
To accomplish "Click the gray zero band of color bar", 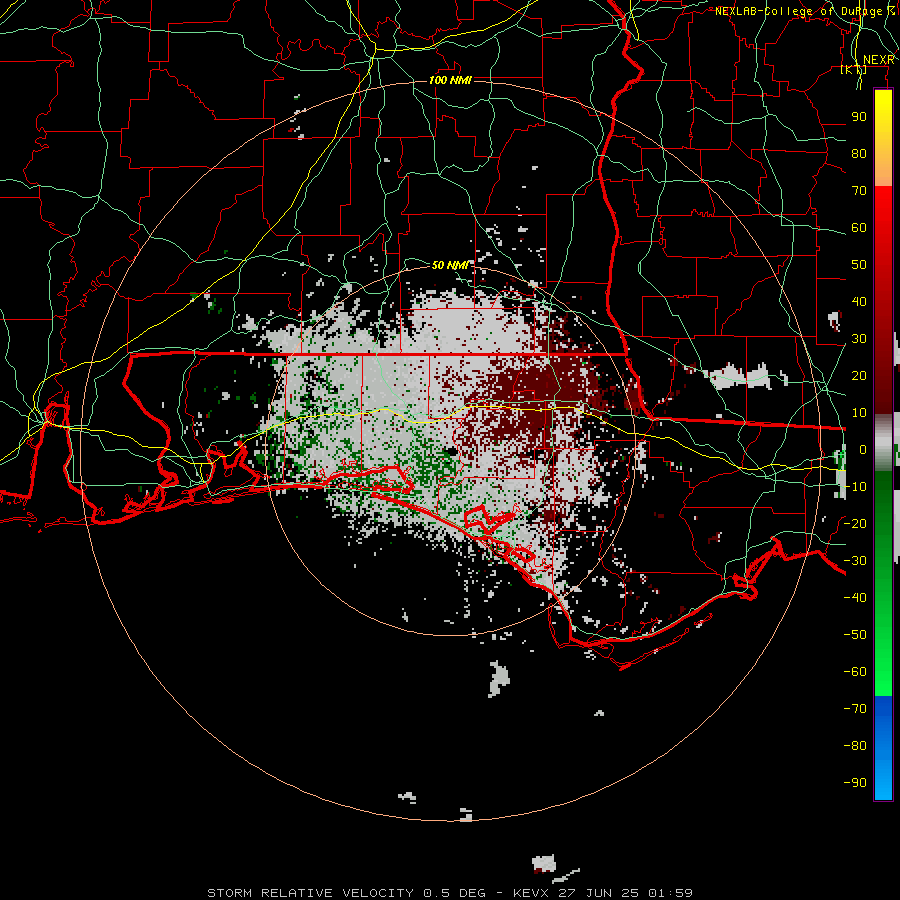I will coord(883,443).
